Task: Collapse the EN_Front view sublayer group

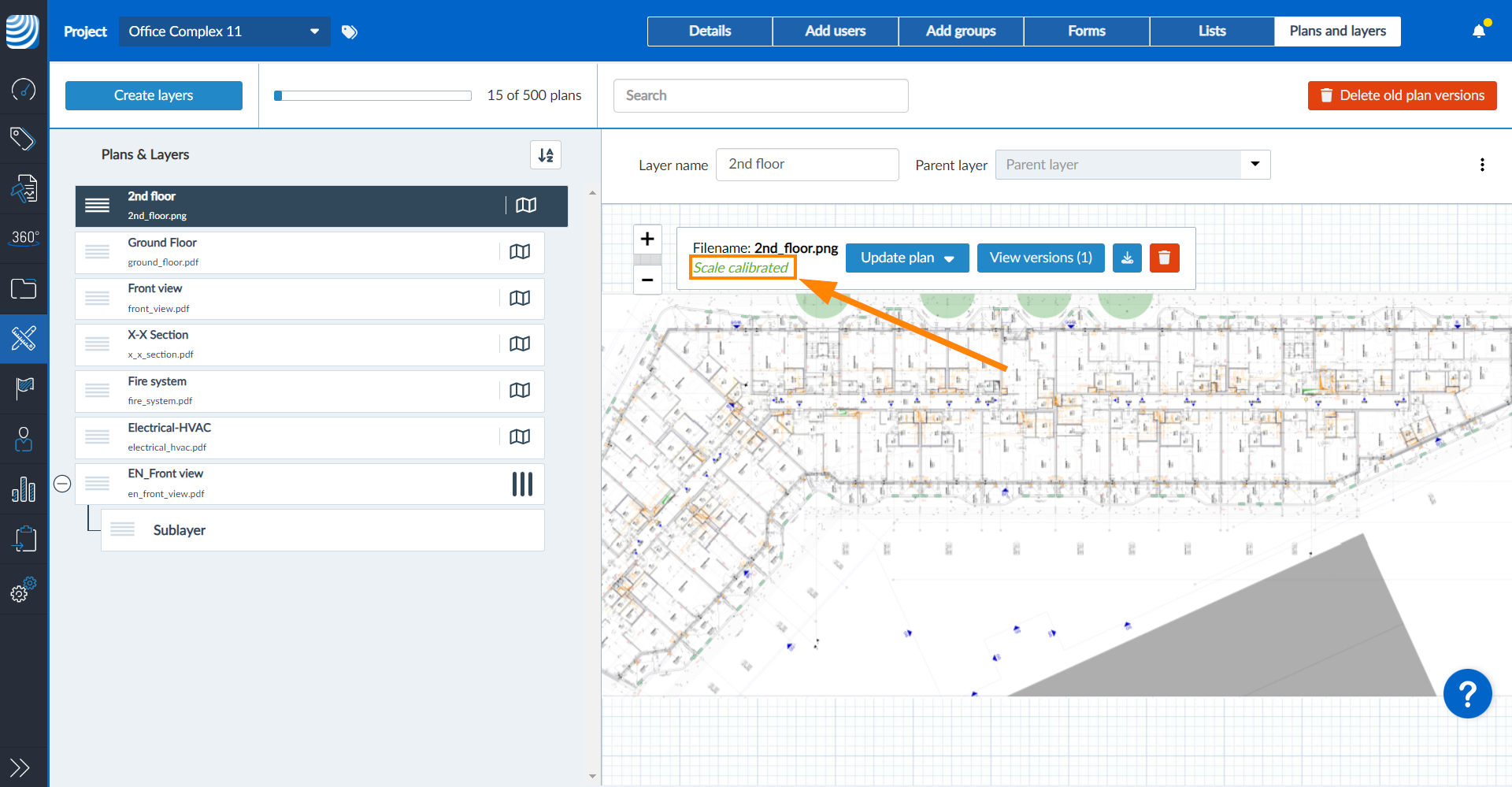Action: coord(62,484)
